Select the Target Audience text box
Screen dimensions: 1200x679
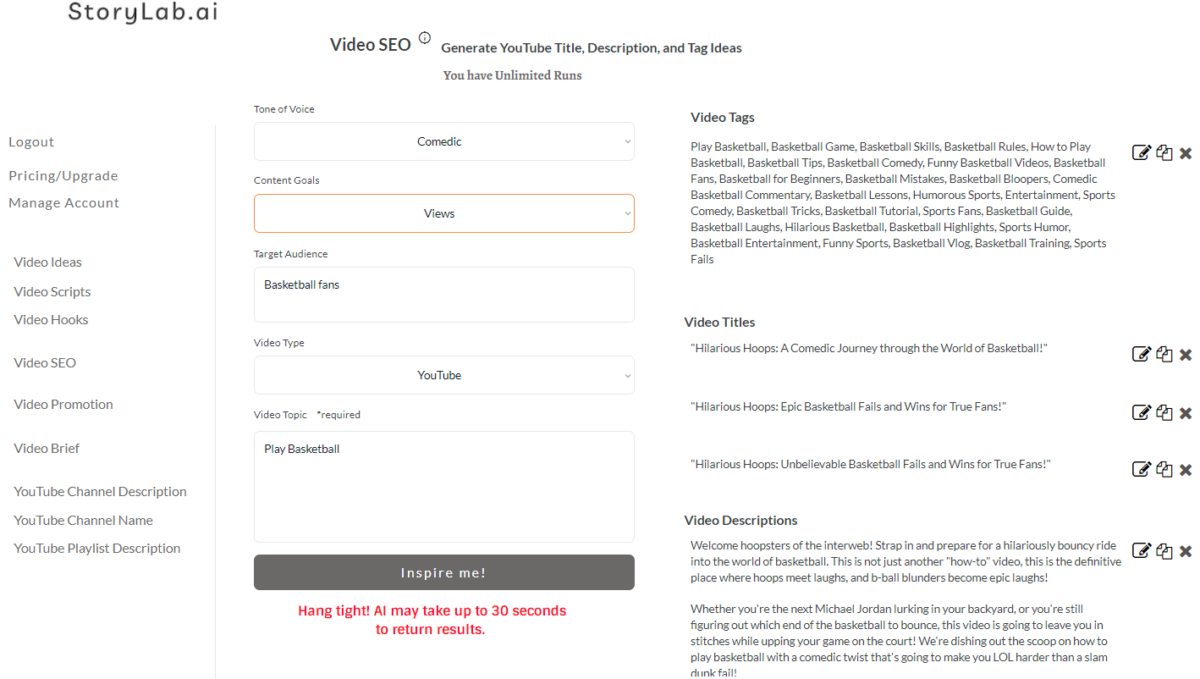click(x=444, y=294)
